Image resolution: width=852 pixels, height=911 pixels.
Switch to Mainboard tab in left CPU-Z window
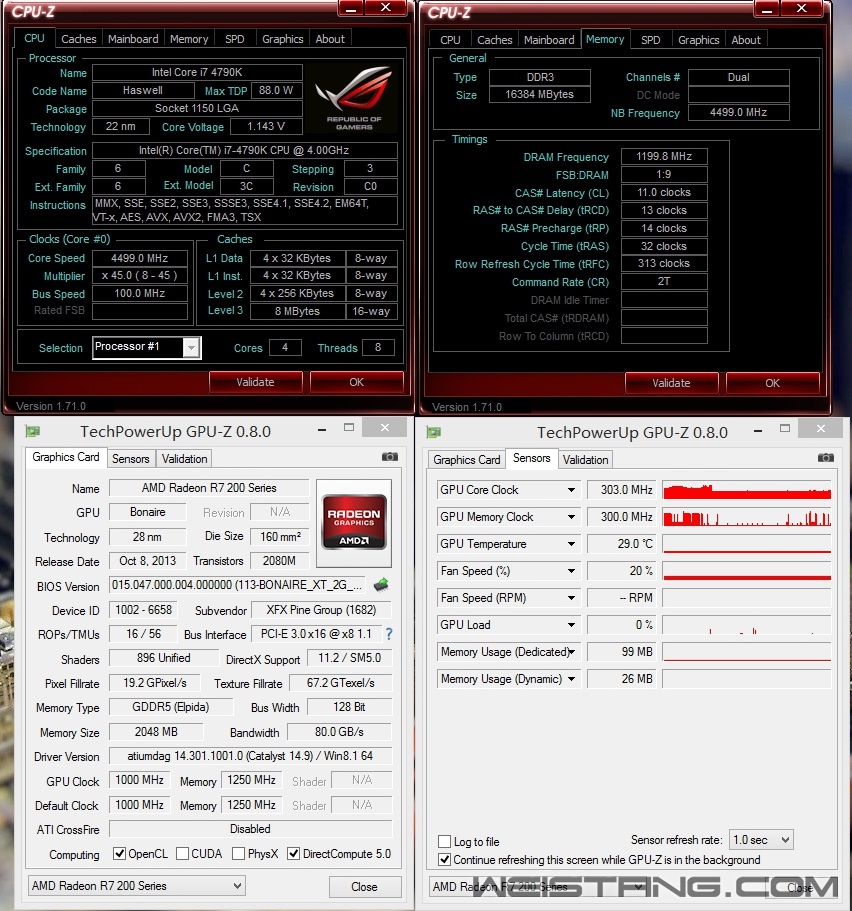pos(133,39)
